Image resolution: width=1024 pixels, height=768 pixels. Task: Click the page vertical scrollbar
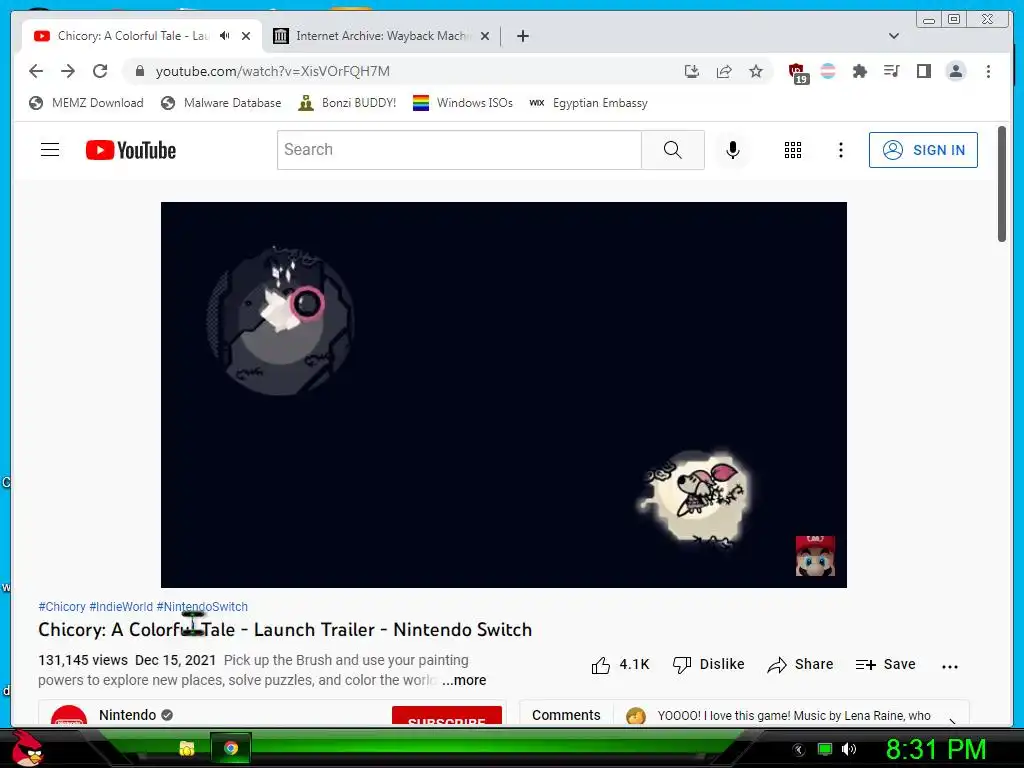[1002, 185]
